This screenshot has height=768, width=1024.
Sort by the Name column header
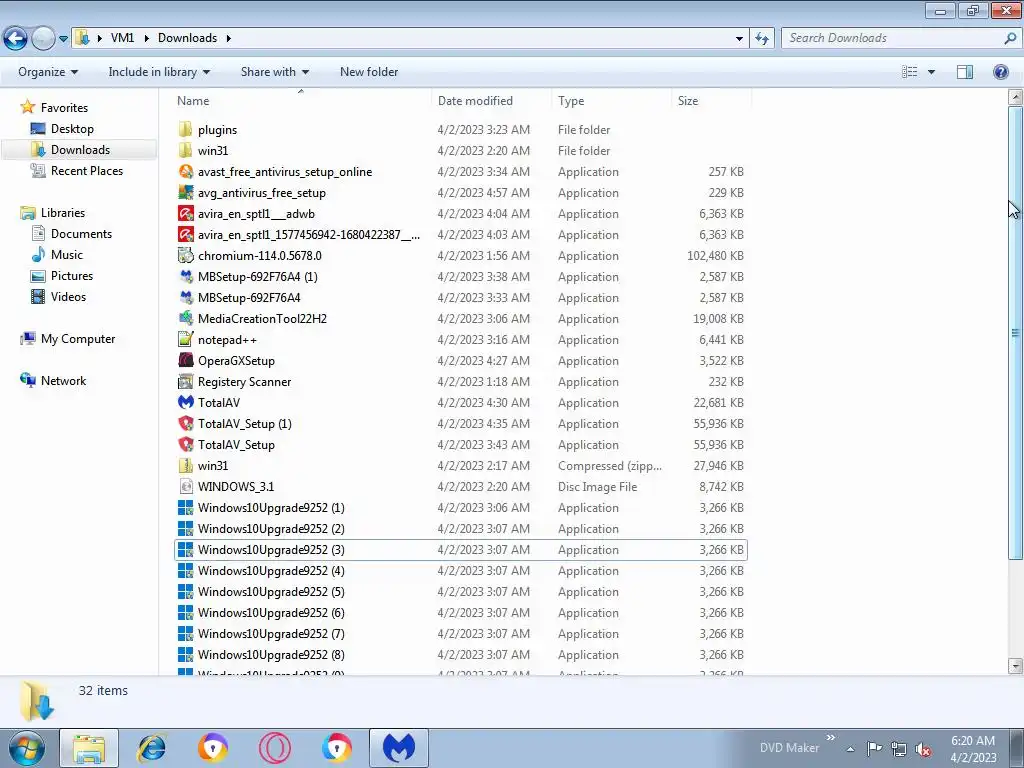click(x=193, y=101)
